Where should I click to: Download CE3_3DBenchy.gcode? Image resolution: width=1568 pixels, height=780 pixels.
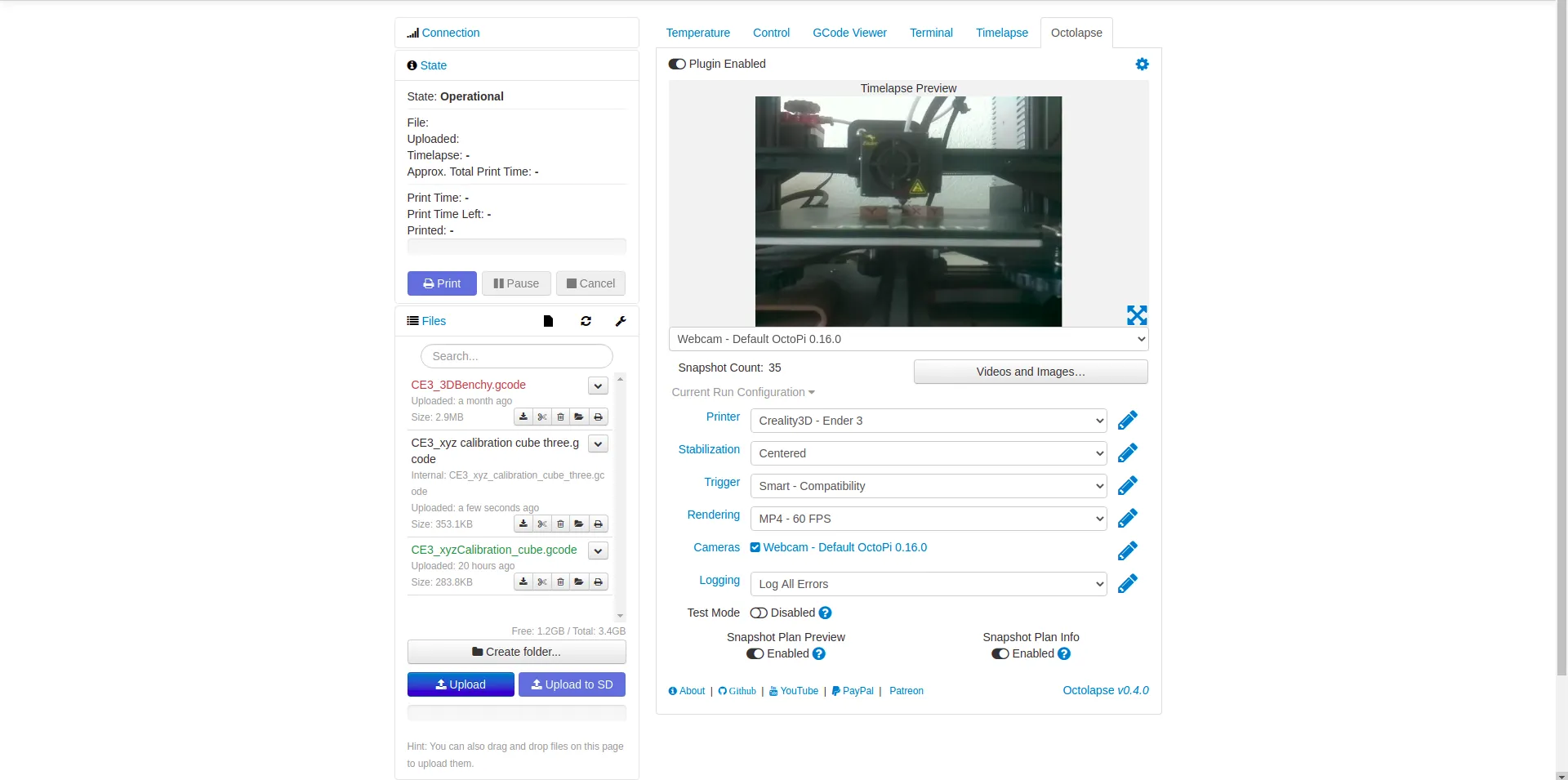(523, 417)
